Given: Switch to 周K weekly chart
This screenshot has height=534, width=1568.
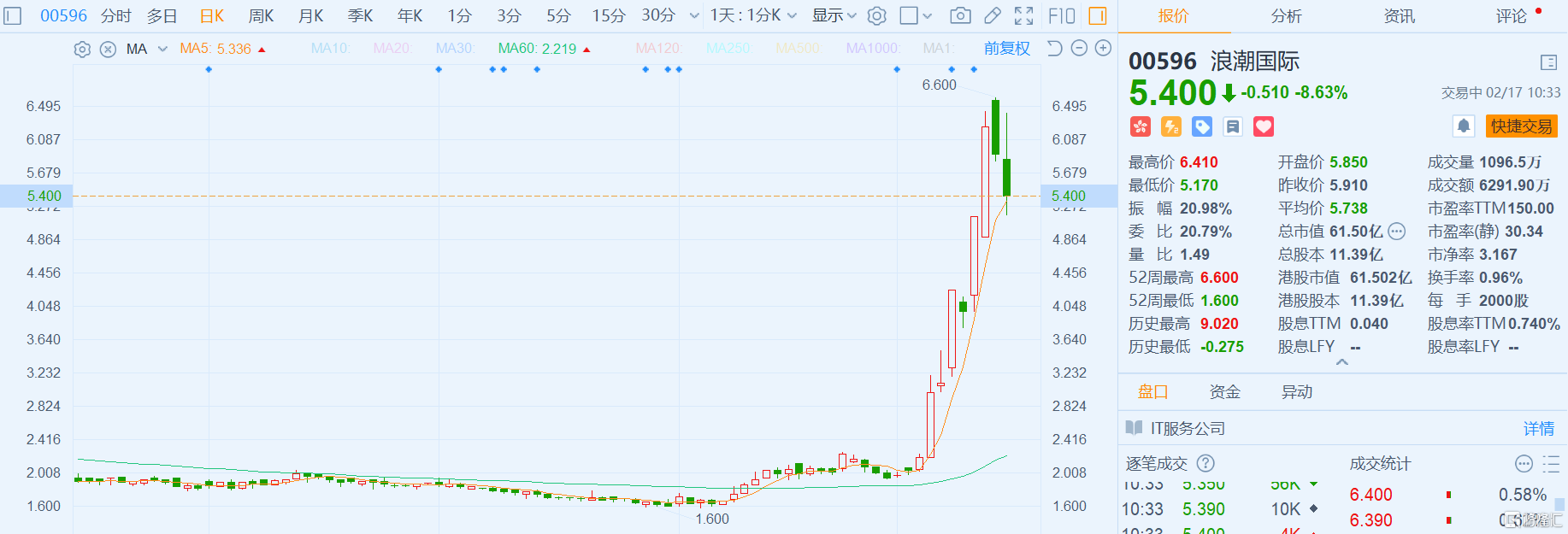Looking at the screenshot, I should point(261,15).
